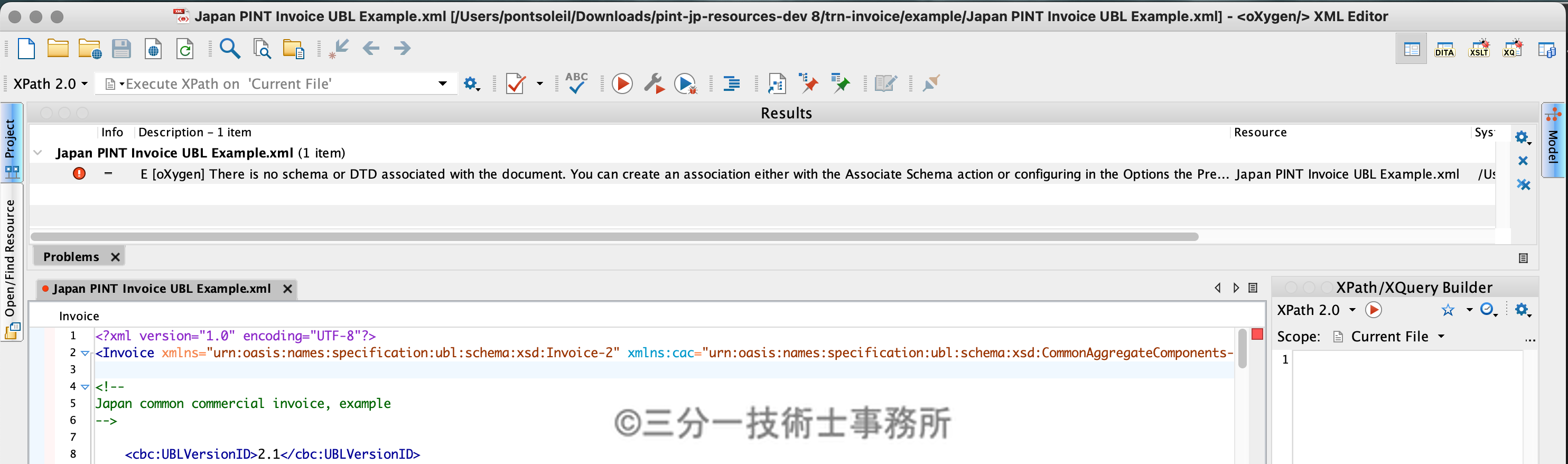This screenshot has width=1568, height=464.
Task: Click the red validation status square
Action: pos(1257,335)
